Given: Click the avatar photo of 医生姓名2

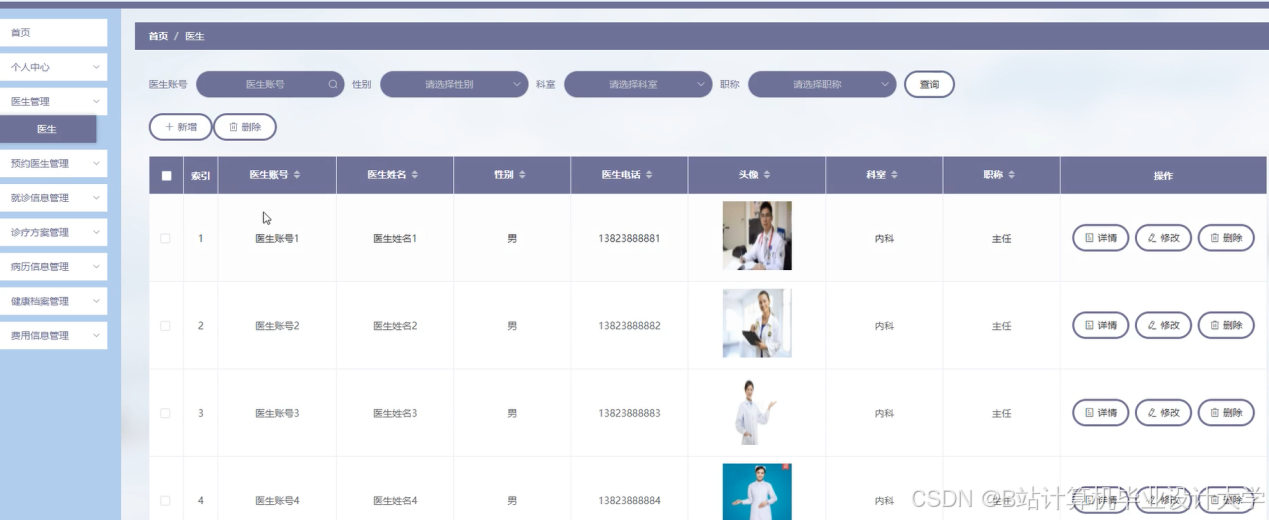Looking at the screenshot, I should pyautogui.click(x=757, y=323).
